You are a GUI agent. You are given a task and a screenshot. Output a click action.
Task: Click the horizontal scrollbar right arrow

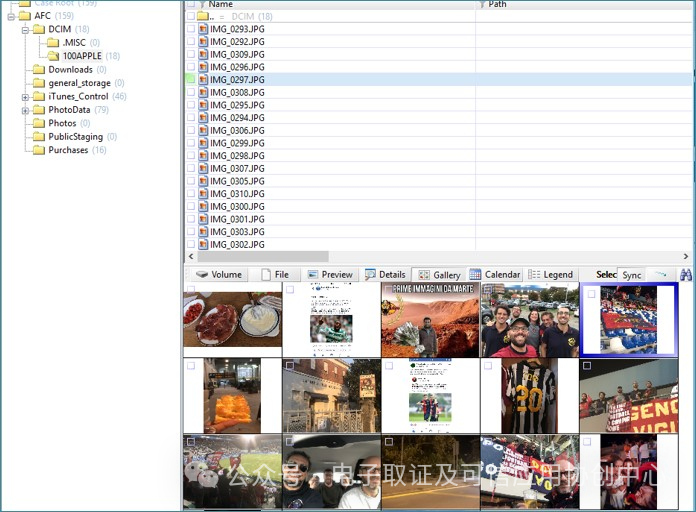[686, 257]
